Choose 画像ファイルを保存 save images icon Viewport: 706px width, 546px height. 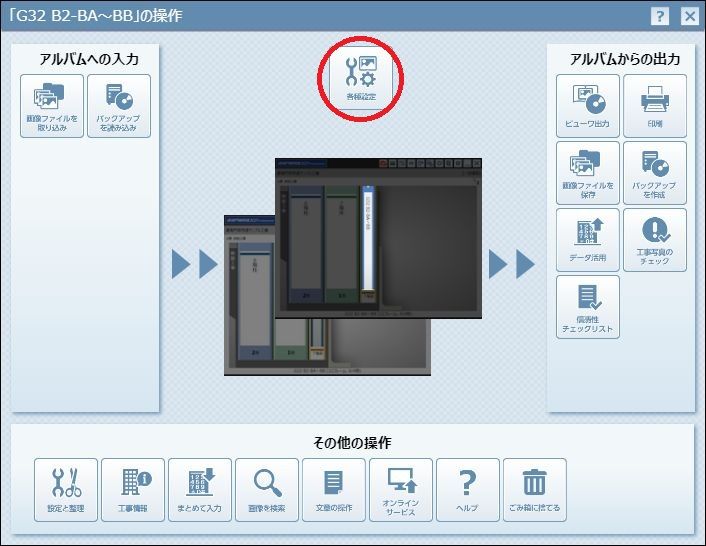587,173
